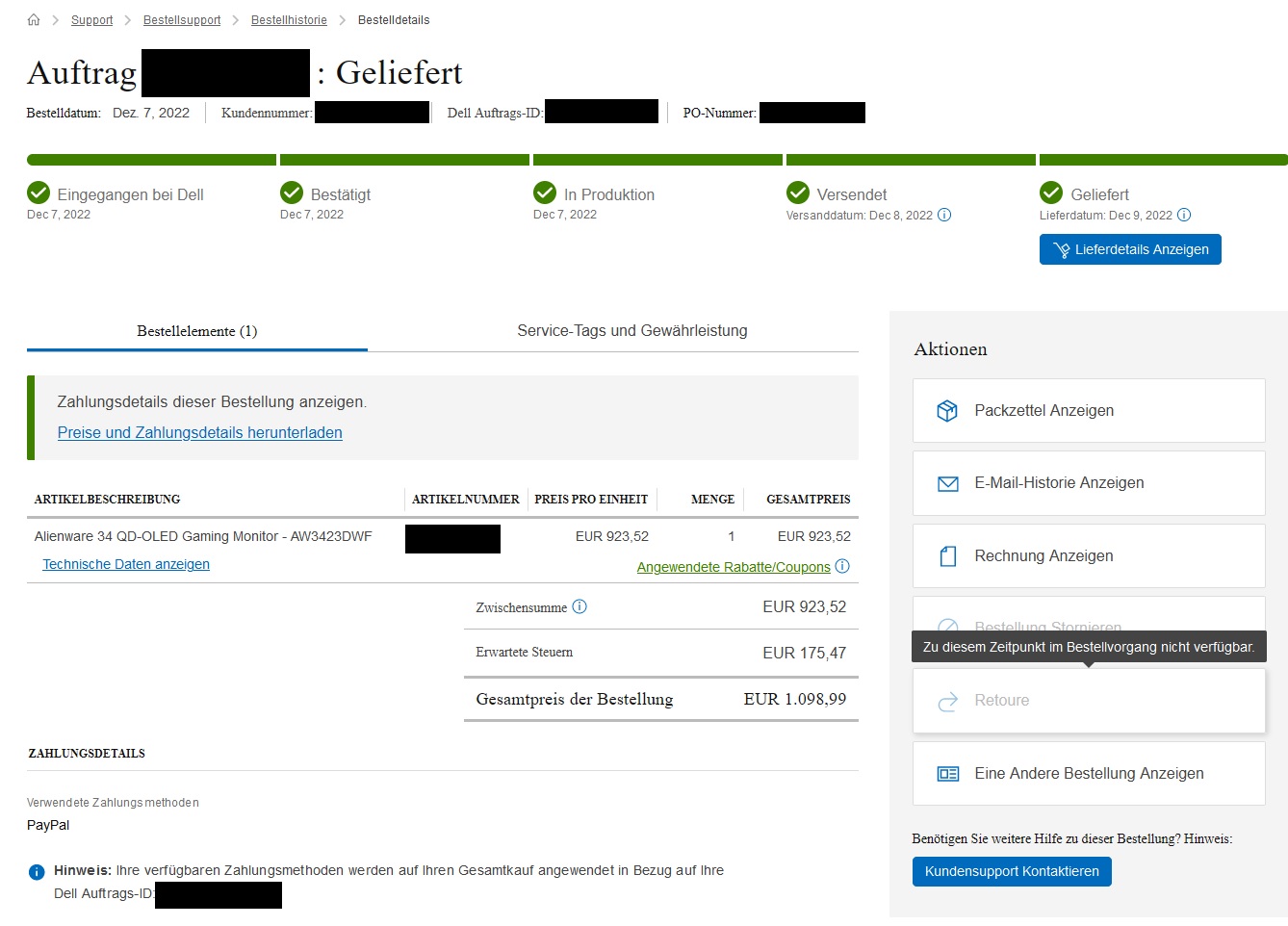1288x926 pixels.
Task: Click the PayPal payment method text
Action: click(48, 825)
